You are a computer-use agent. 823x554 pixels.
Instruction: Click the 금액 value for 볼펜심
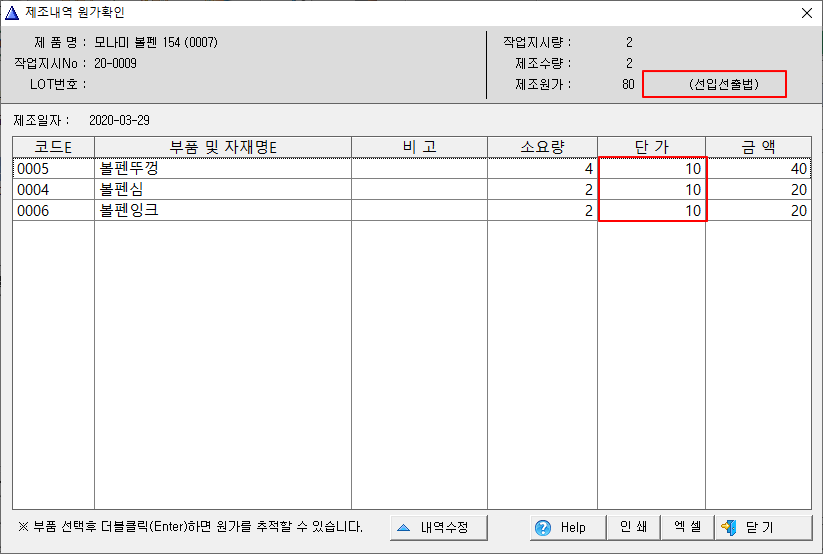798,190
